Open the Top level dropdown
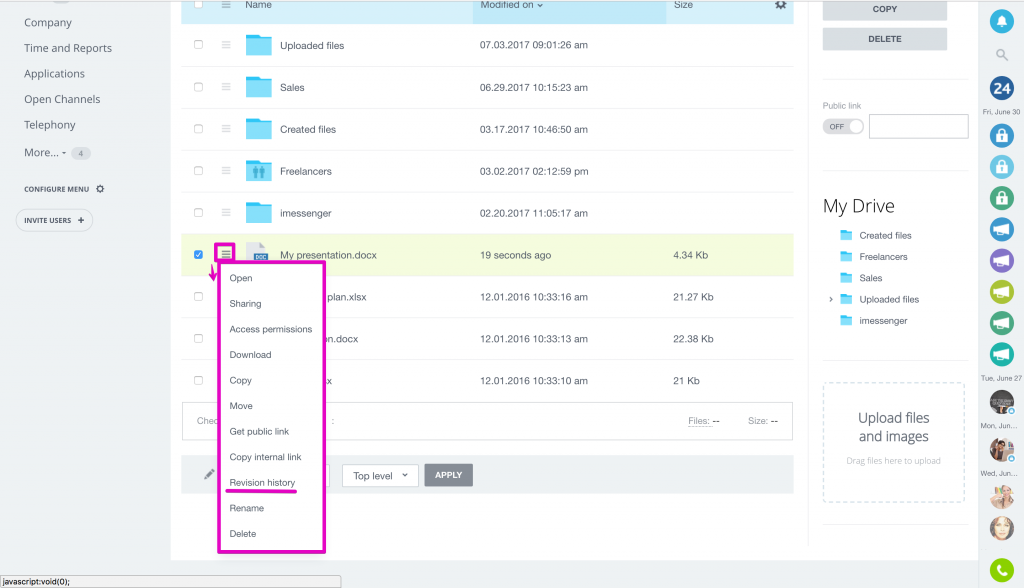 coord(380,475)
